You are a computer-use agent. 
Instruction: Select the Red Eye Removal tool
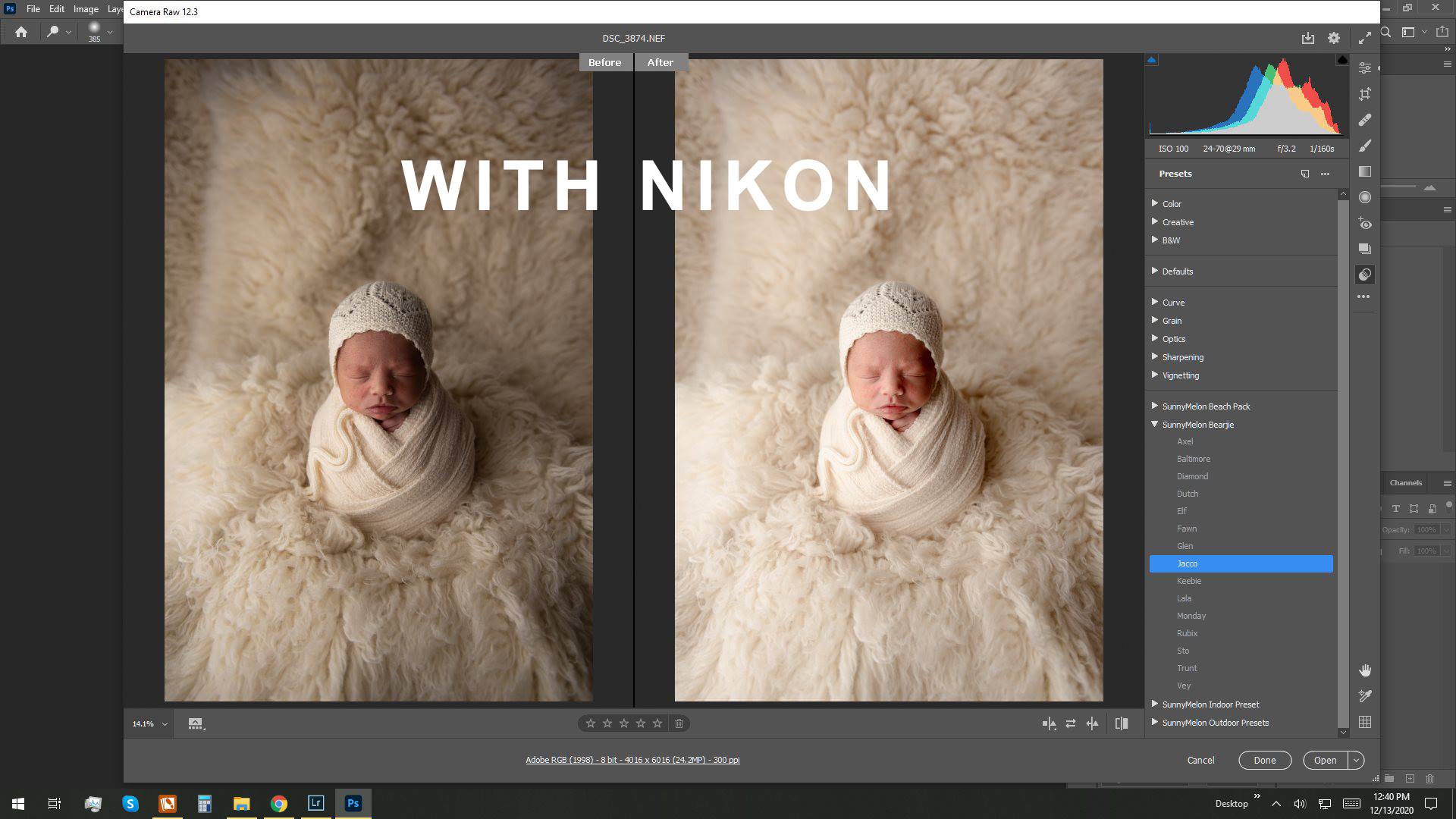coord(1365,223)
